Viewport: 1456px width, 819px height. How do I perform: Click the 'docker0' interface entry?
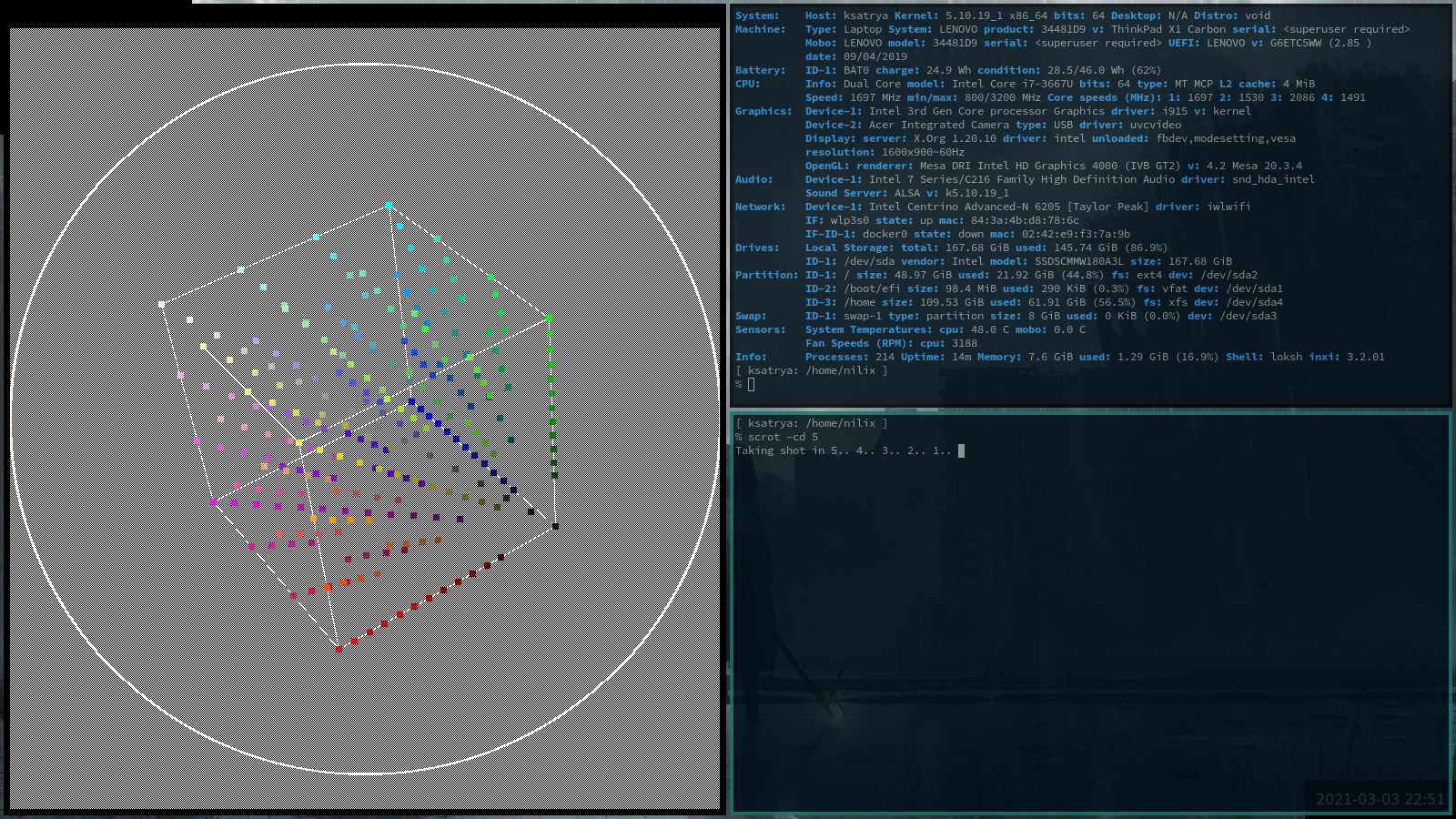point(885,234)
